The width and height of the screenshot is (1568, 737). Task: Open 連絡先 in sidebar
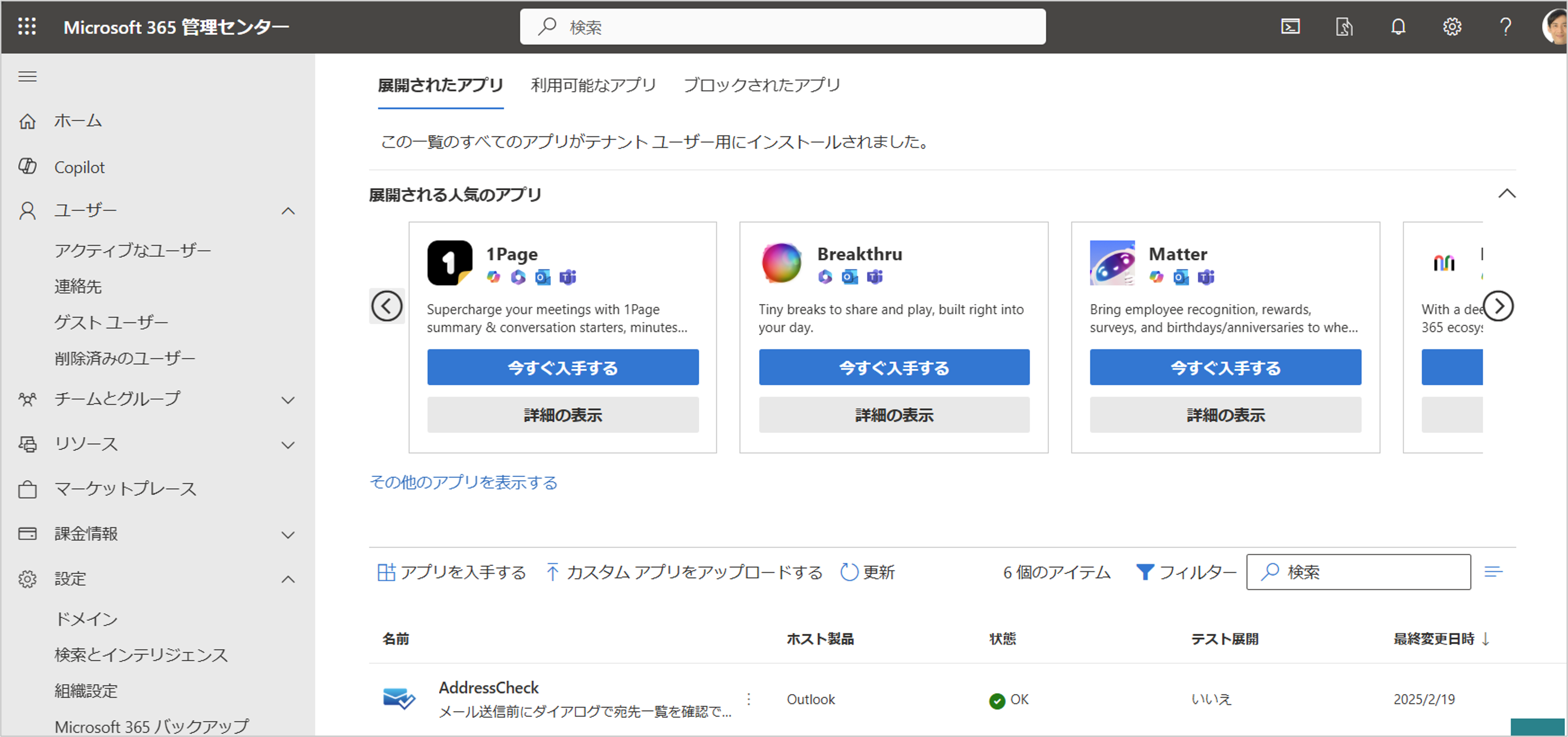pos(78,286)
